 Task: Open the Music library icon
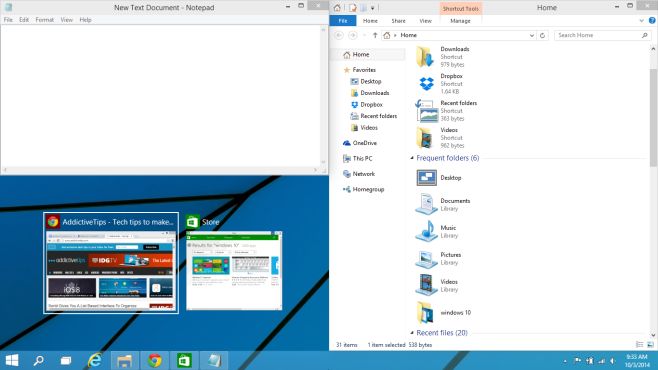click(426, 231)
